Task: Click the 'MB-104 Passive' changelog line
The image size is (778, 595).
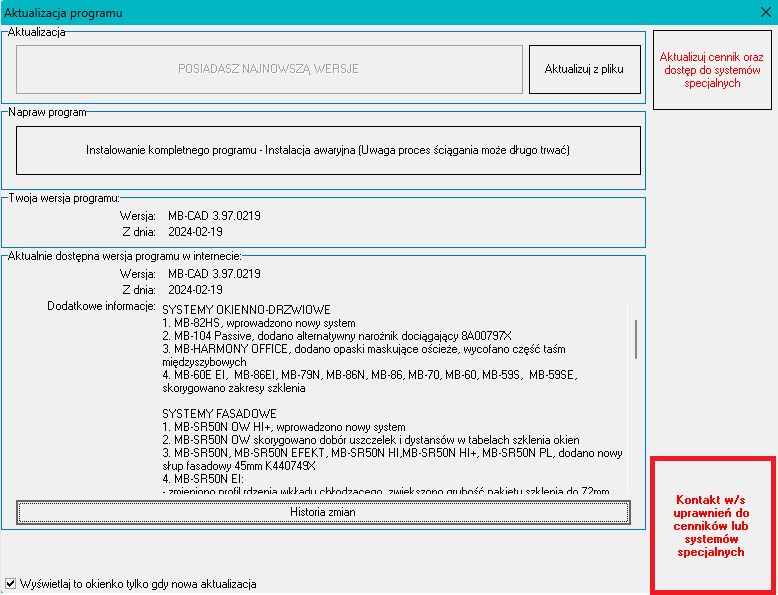Action: coord(336,336)
